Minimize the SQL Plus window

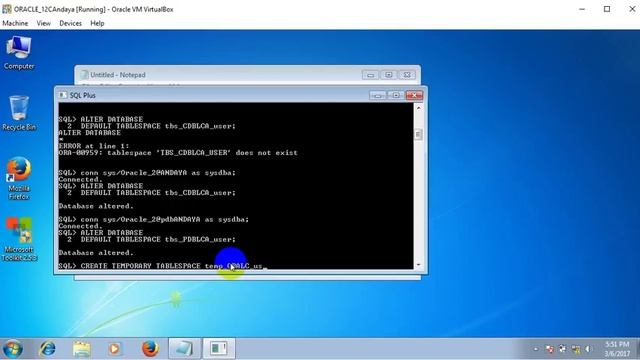[378, 96]
